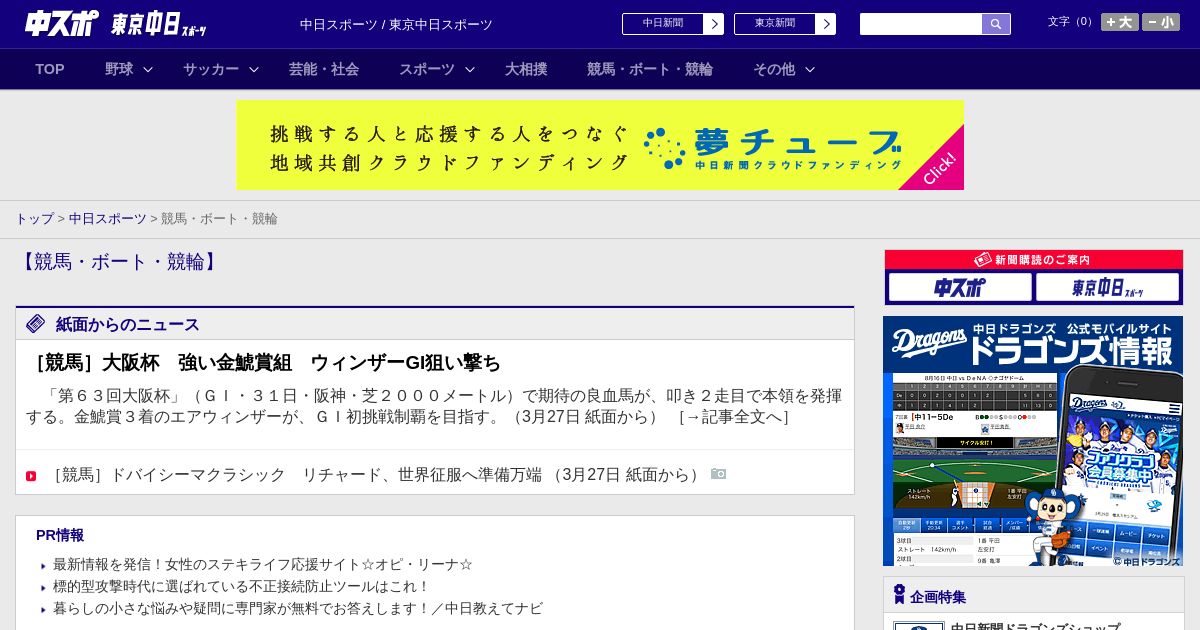
Task: Open the 不正接続防止ツール PR link
Action: tap(241, 586)
